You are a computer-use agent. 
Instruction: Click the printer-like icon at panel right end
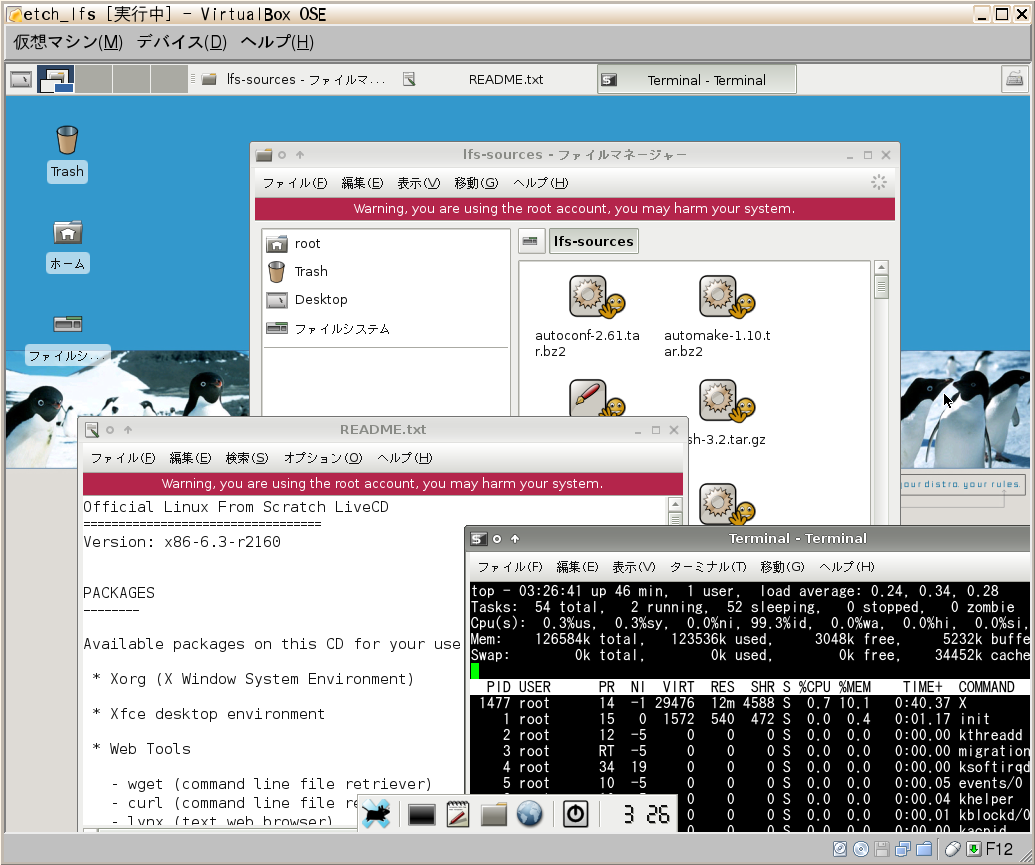click(x=1015, y=80)
